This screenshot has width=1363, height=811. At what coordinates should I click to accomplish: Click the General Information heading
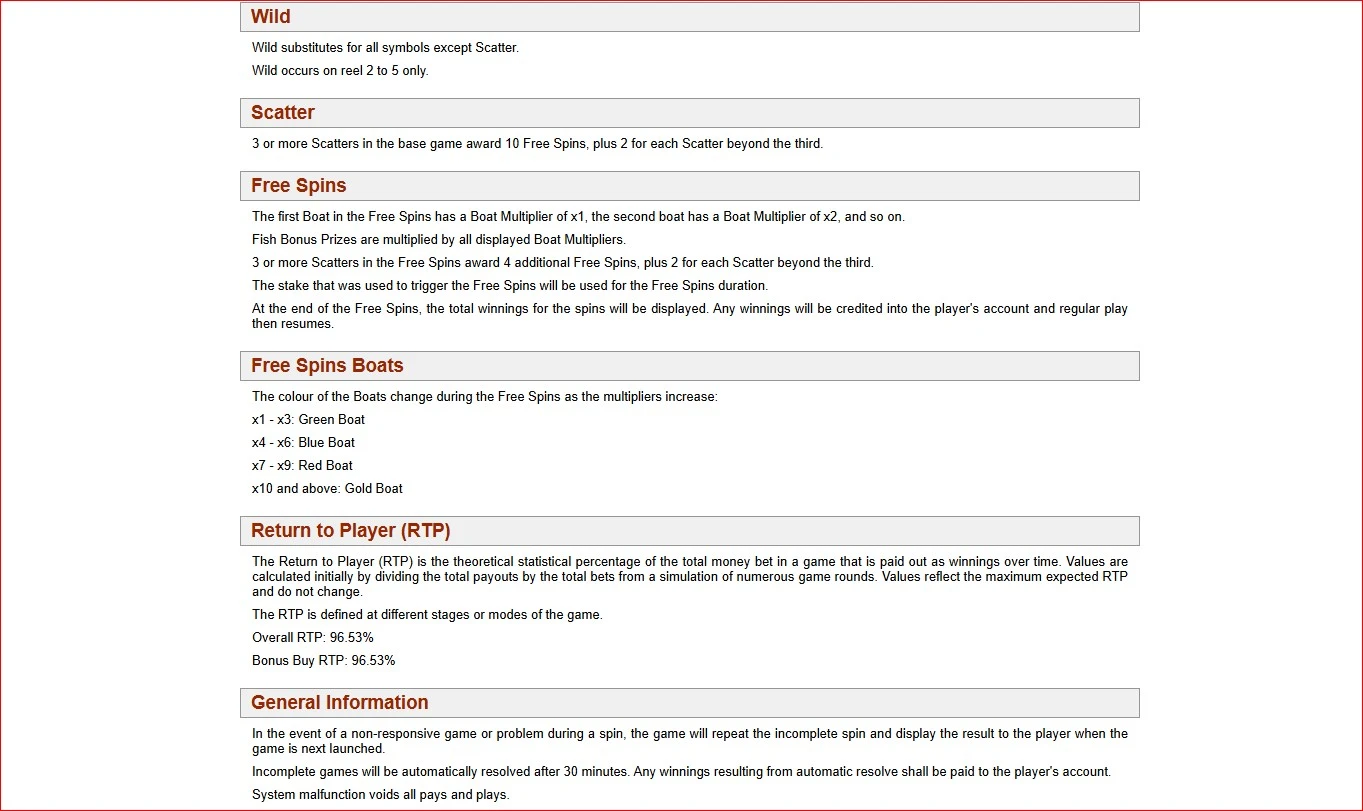(689, 703)
